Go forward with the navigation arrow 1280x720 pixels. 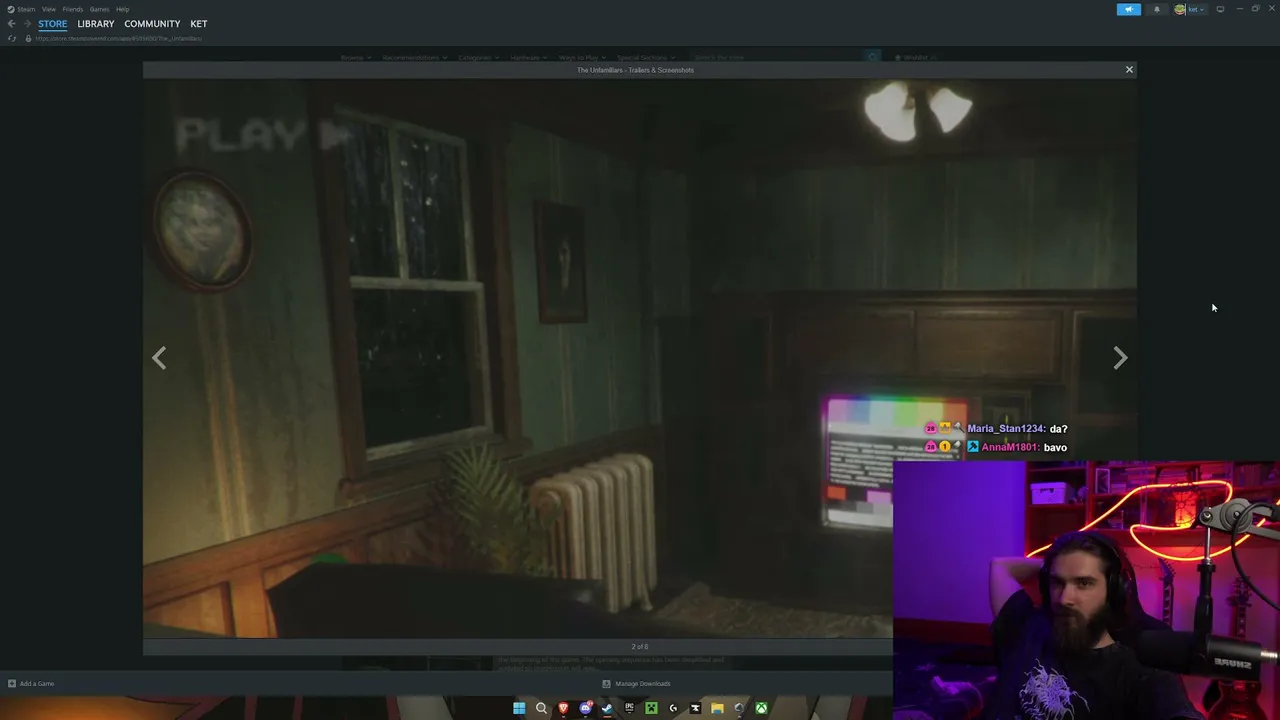27,24
